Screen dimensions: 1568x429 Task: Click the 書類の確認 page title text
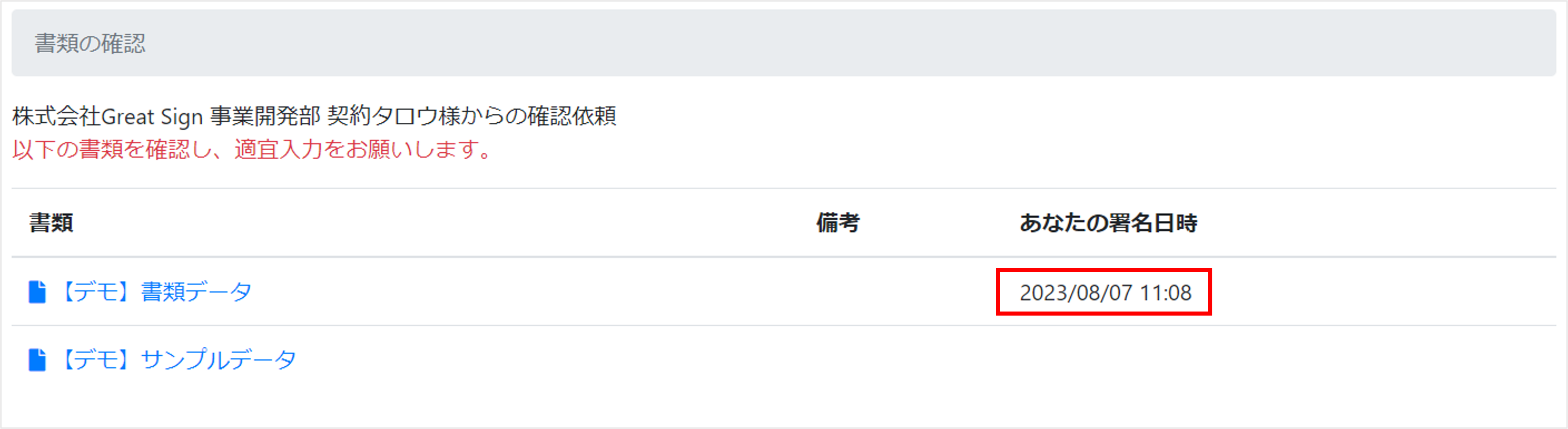tap(90, 43)
